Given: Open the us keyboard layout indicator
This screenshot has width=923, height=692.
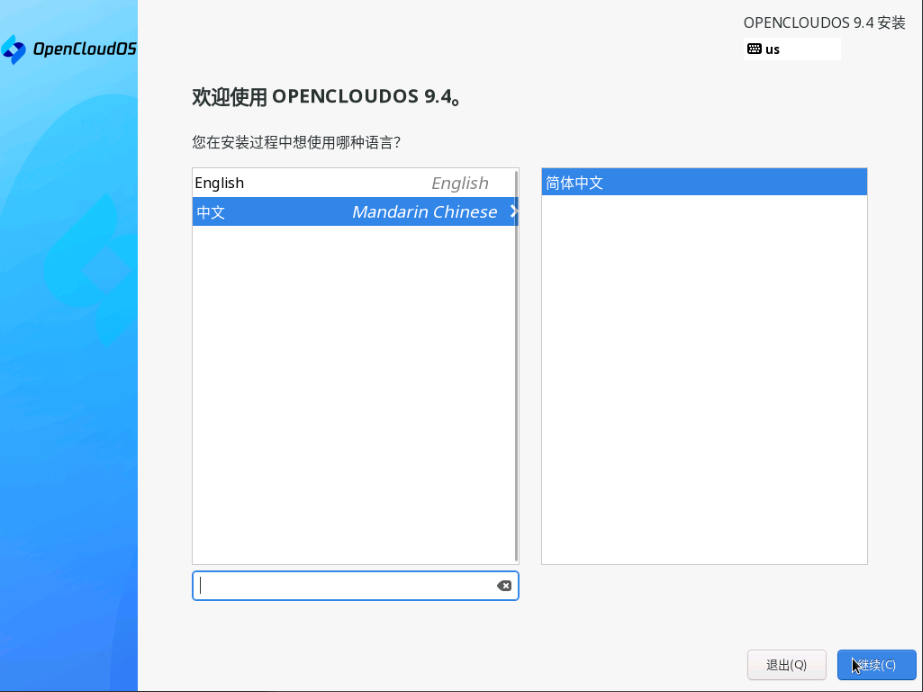Looking at the screenshot, I should pos(792,49).
